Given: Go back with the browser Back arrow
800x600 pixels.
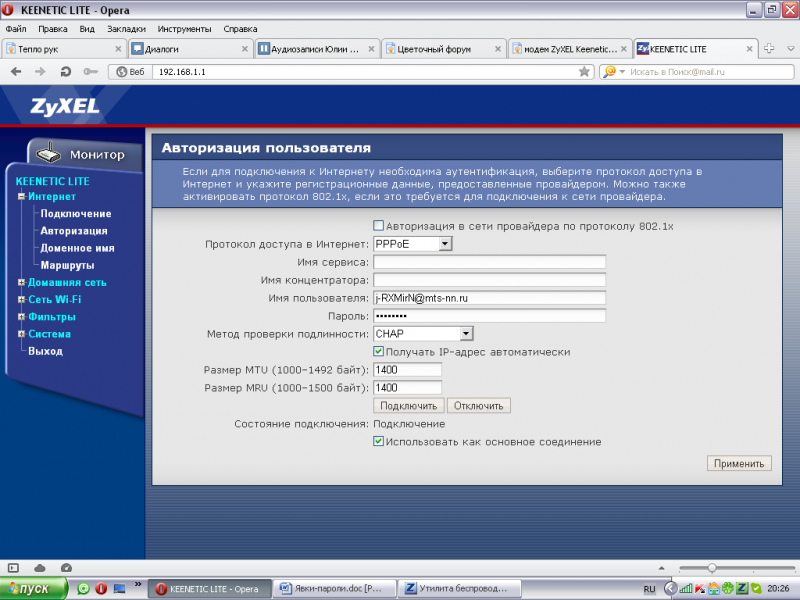Looking at the screenshot, I should [16, 72].
